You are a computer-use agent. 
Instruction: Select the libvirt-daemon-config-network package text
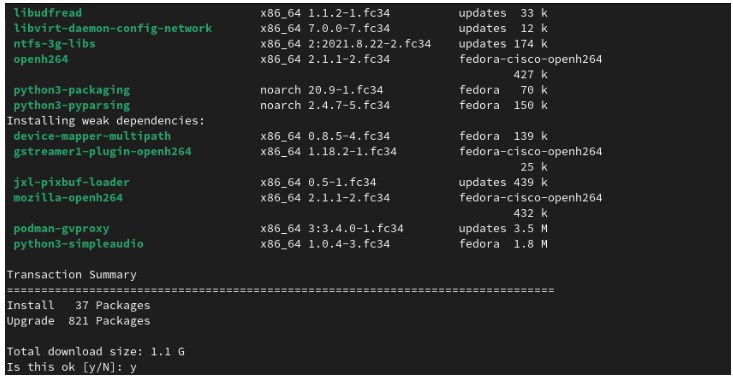coord(113,29)
